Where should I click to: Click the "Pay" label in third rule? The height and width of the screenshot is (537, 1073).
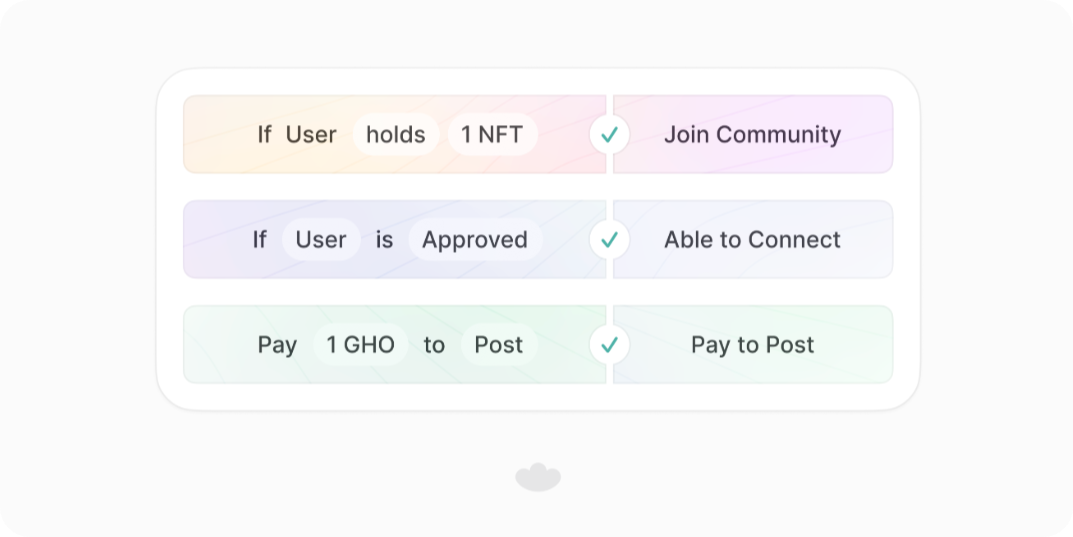coord(277,345)
